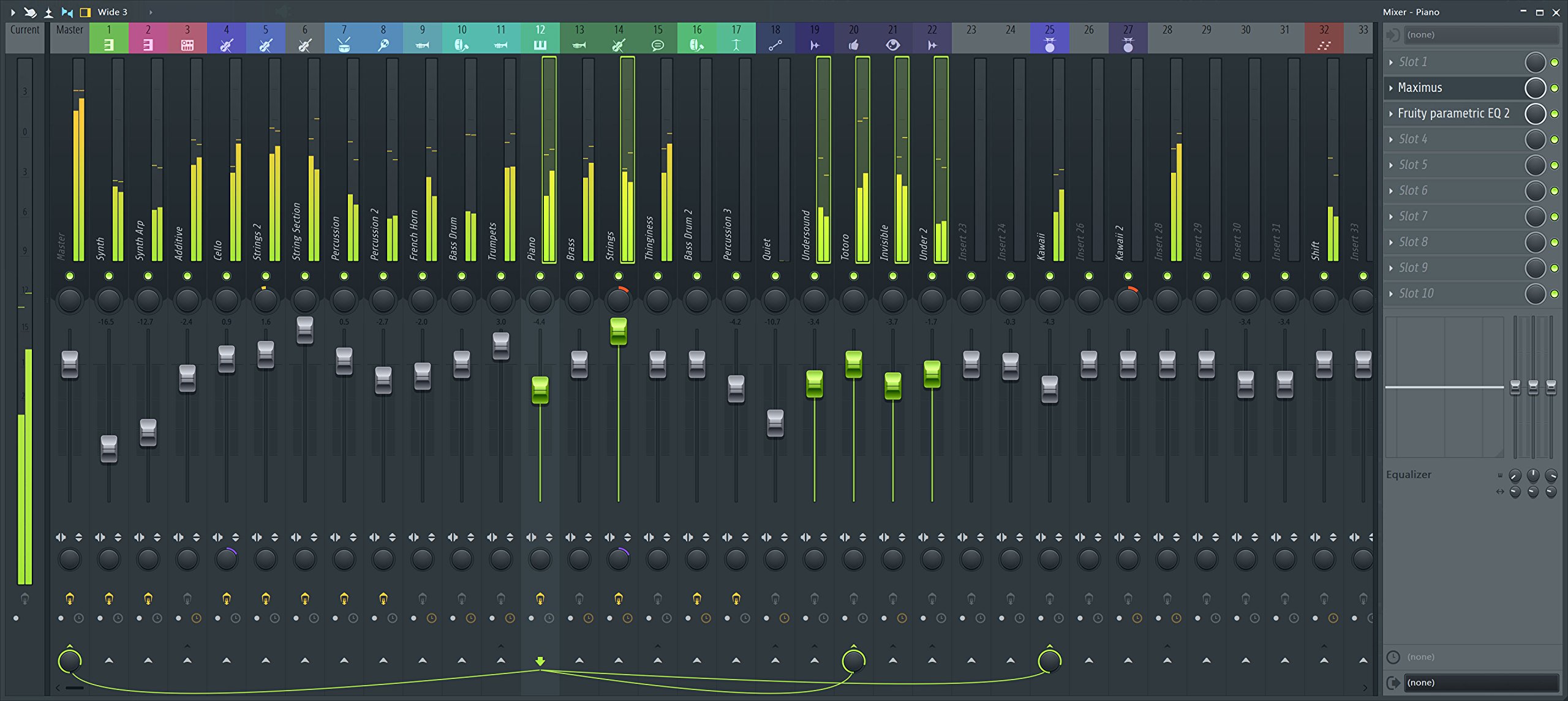Click the audio input selector at top

[1482, 35]
